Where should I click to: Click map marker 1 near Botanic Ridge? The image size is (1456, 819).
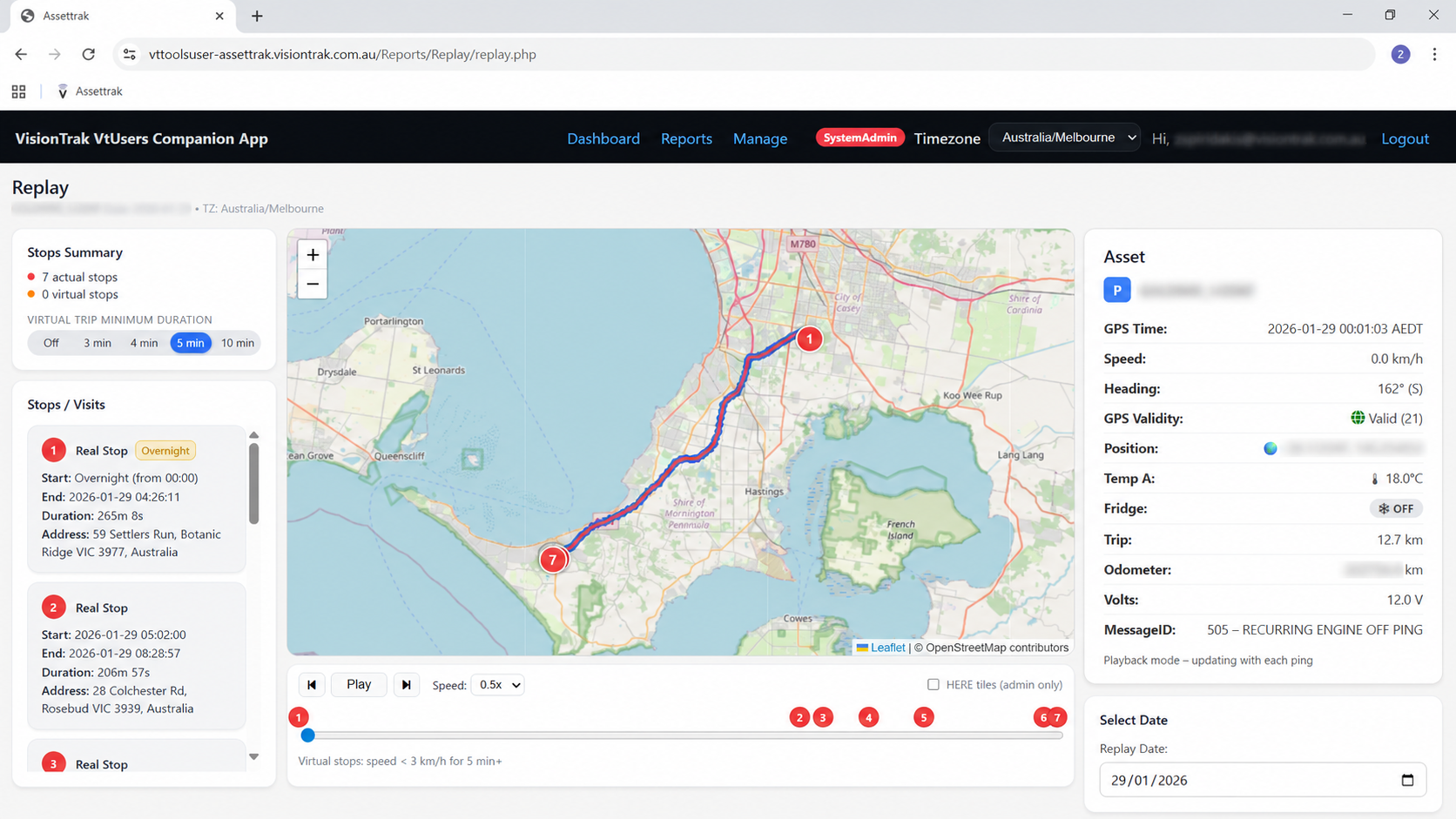[x=809, y=339]
